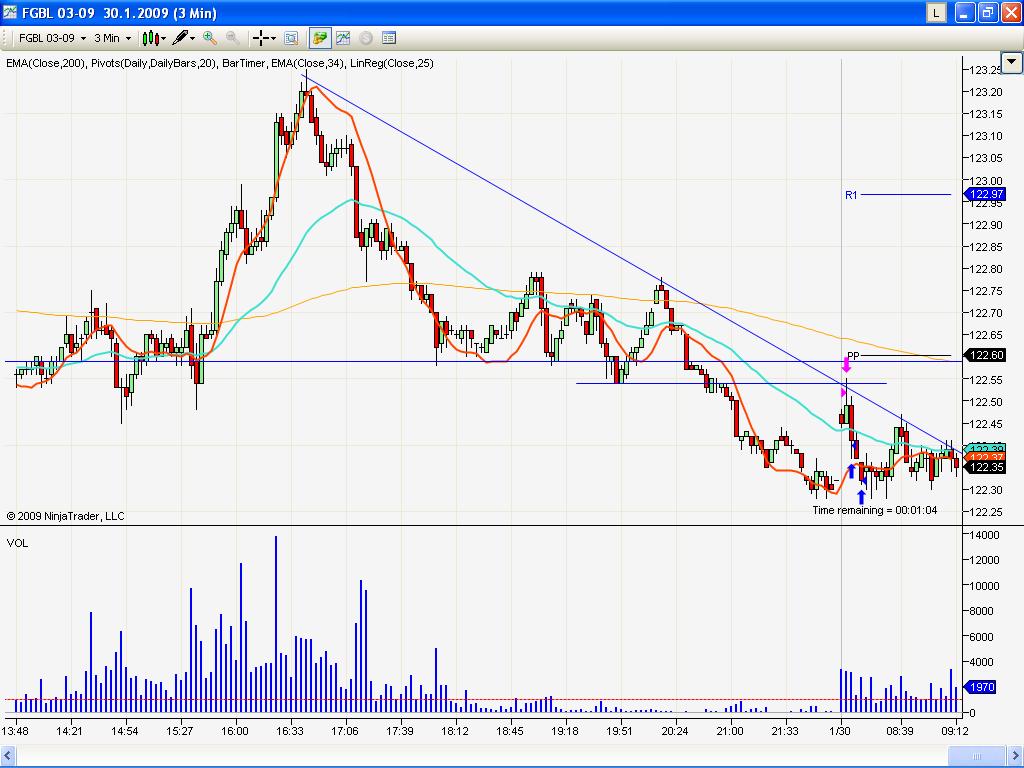
Task: Click the L link button in the title bar
Action: click(x=936, y=12)
